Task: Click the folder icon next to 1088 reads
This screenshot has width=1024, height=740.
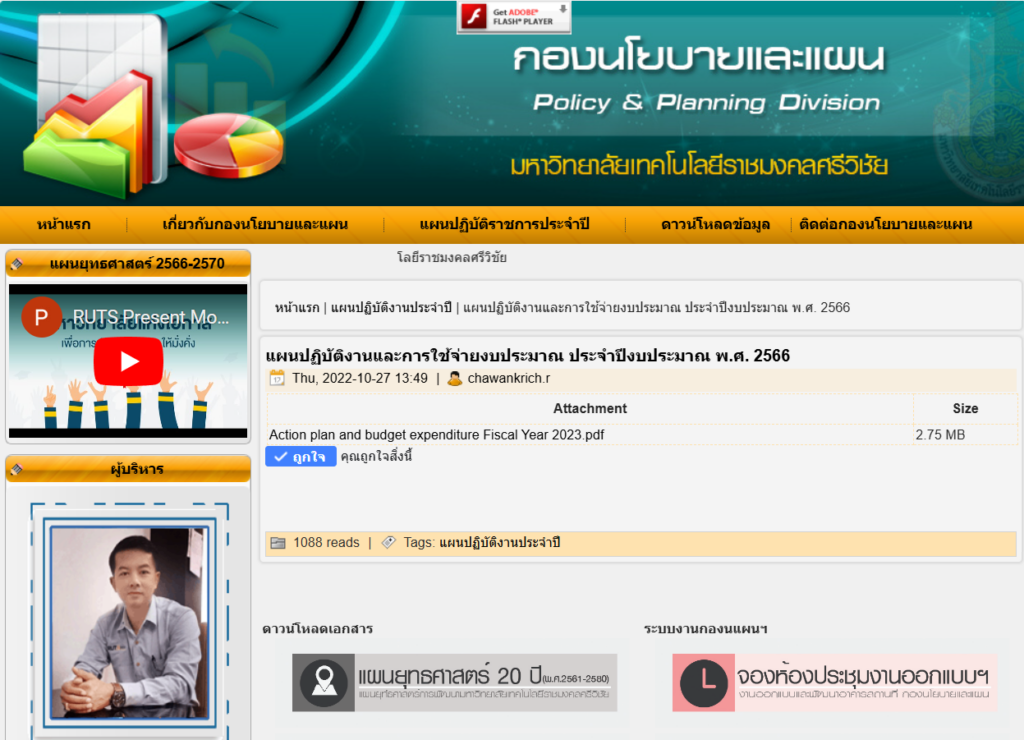Action: (x=277, y=543)
